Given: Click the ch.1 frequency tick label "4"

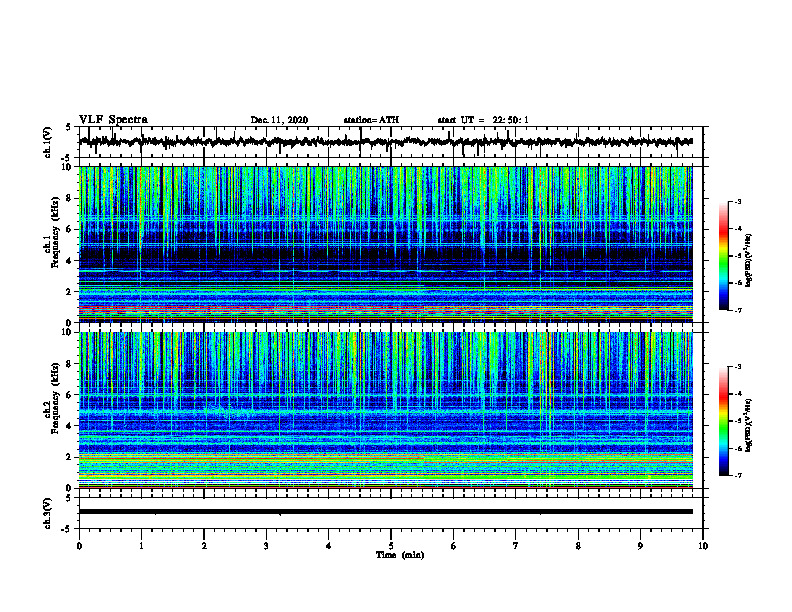Looking at the screenshot, I should click(x=70, y=261).
